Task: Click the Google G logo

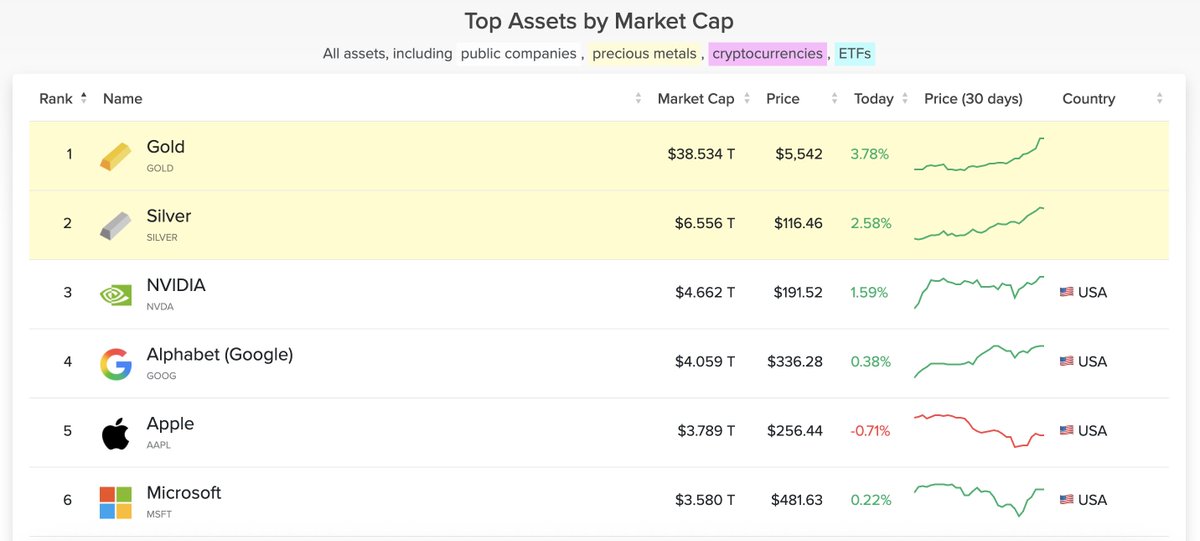Action: (116, 364)
